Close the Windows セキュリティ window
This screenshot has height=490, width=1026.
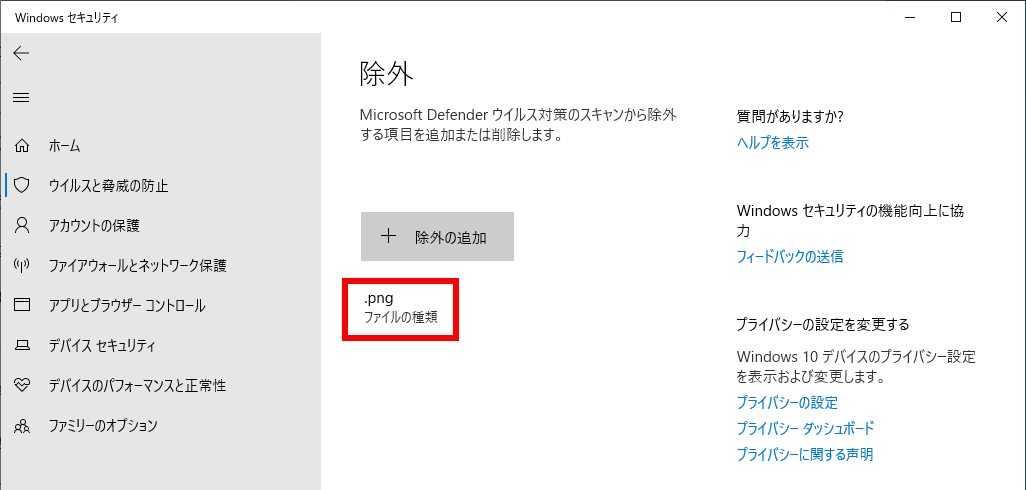click(1002, 18)
